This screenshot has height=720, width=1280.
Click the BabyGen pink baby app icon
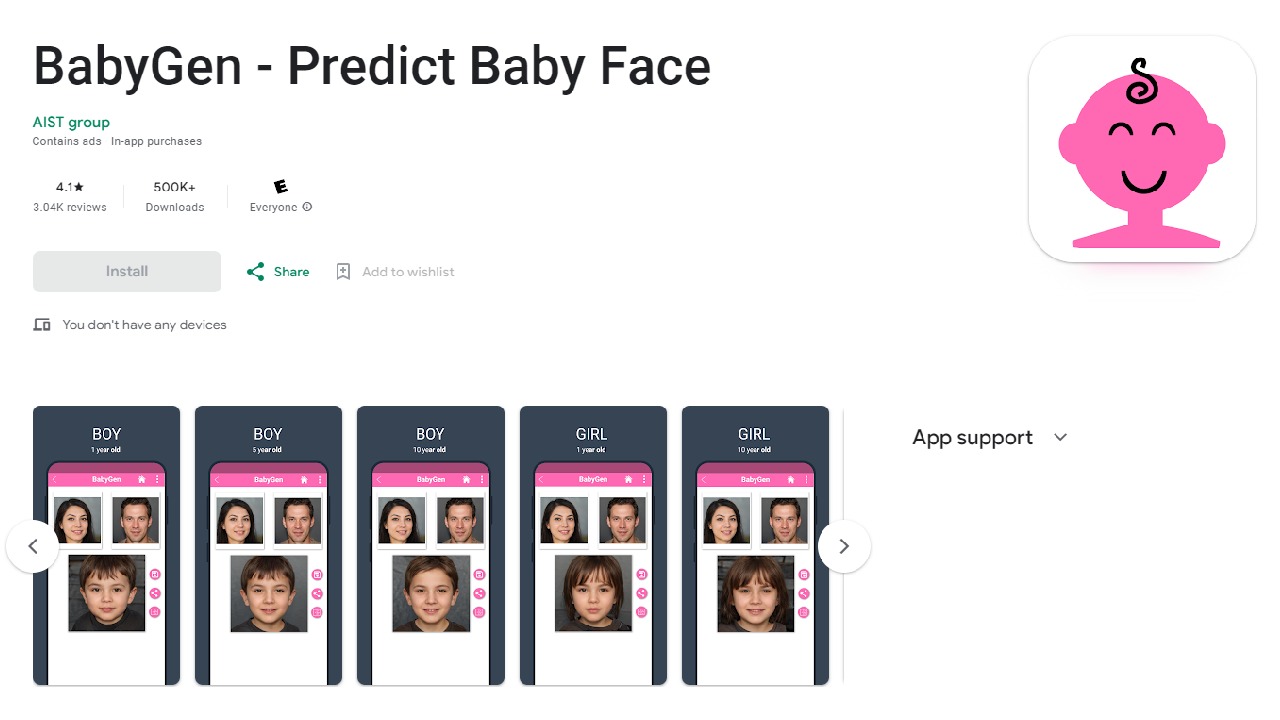(x=1142, y=149)
